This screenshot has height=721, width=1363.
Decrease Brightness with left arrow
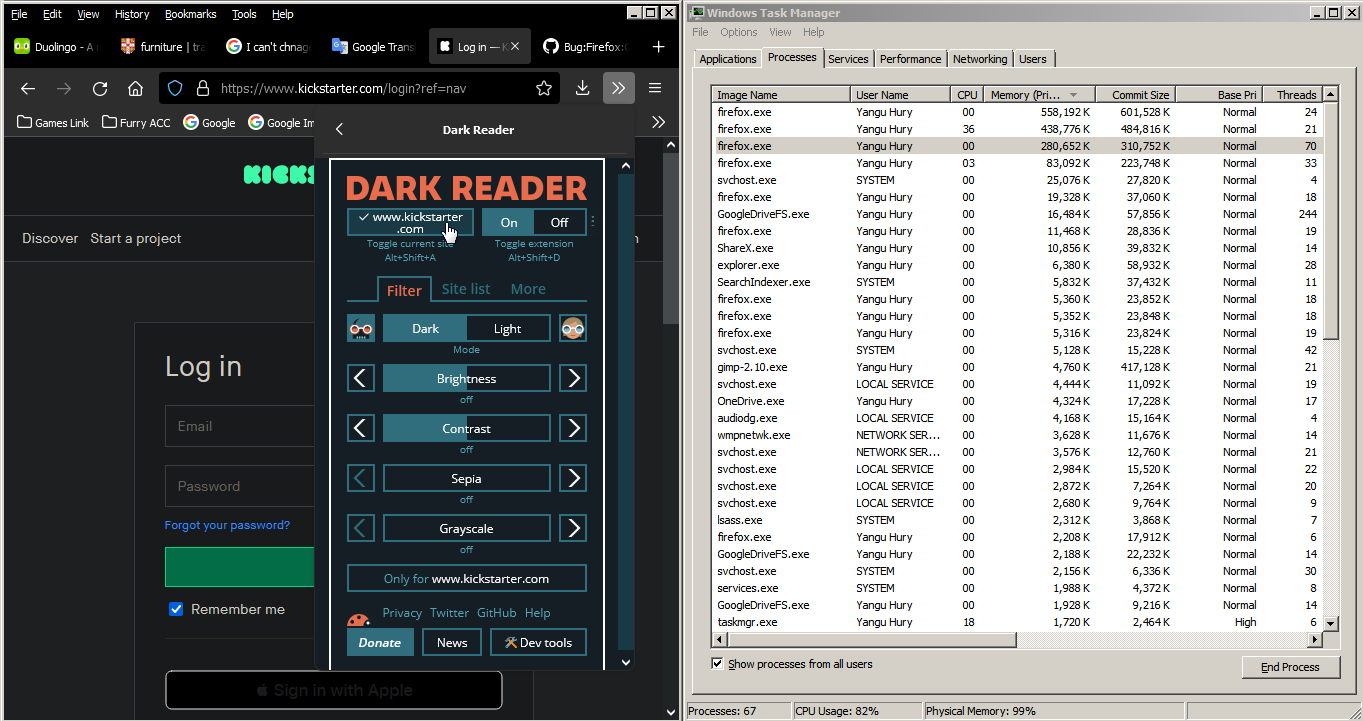click(x=361, y=378)
